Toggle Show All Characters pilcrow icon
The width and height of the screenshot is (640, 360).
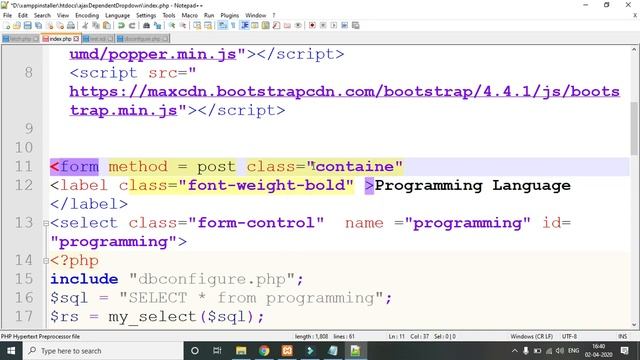[x=233, y=25]
